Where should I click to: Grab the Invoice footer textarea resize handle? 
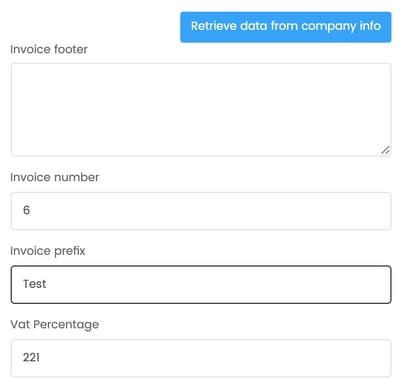(x=385, y=150)
